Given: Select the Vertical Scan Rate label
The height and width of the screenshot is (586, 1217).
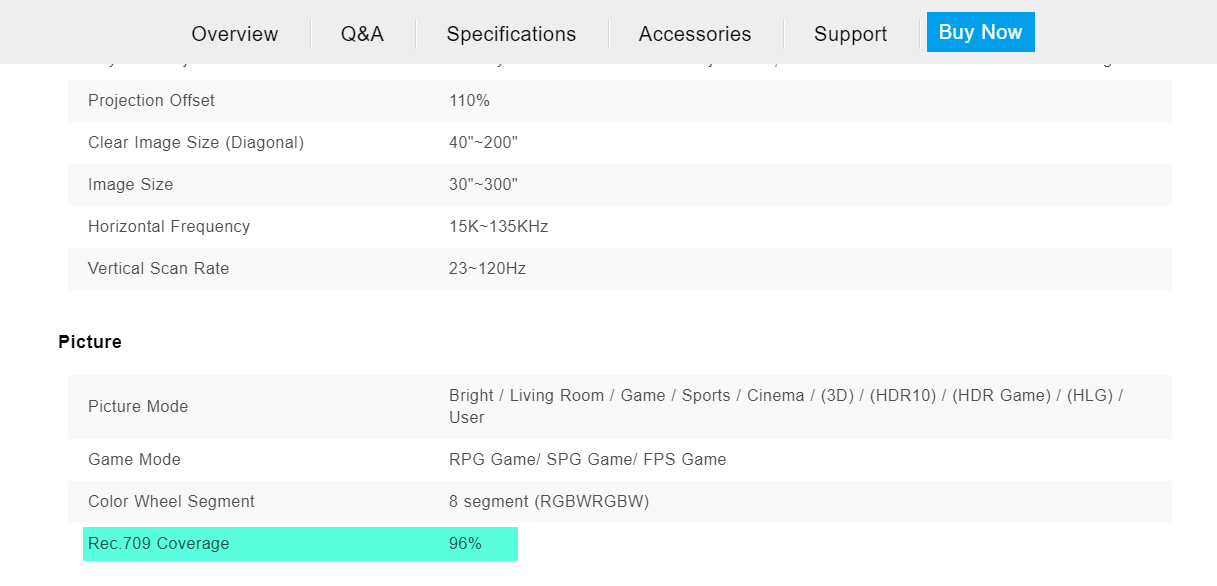Looking at the screenshot, I should pos(158,269).
